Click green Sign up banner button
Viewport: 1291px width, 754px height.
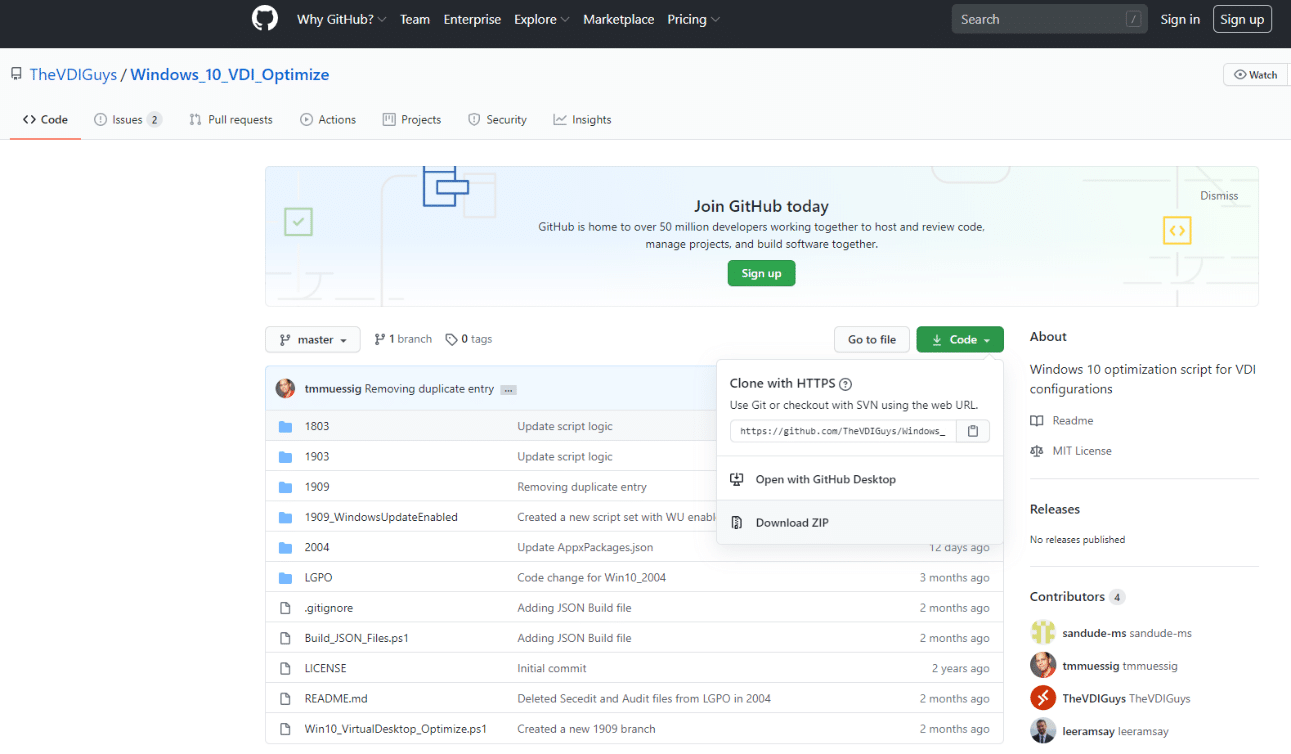click(x=761, y=273)
